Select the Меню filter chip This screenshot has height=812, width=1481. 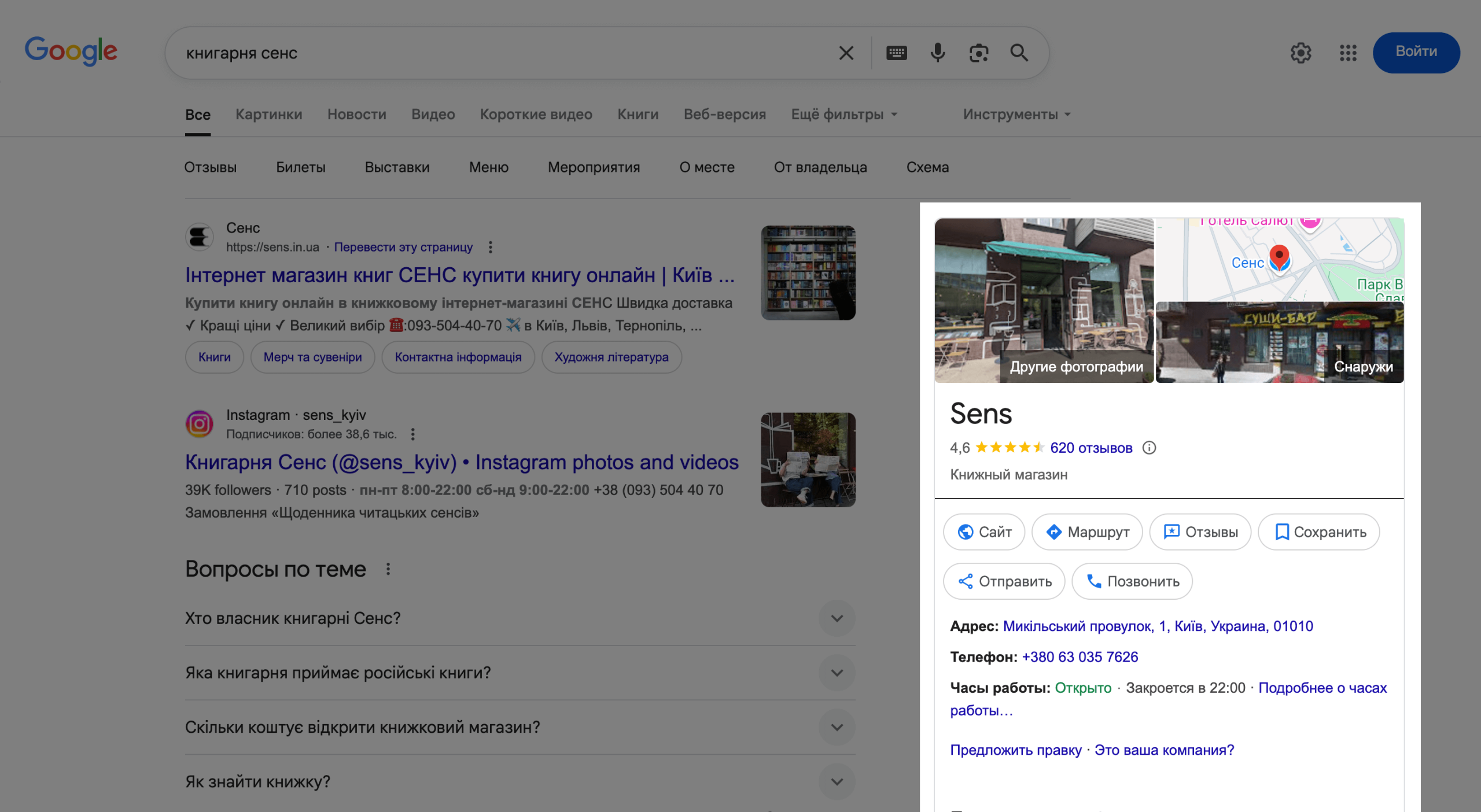489,168
